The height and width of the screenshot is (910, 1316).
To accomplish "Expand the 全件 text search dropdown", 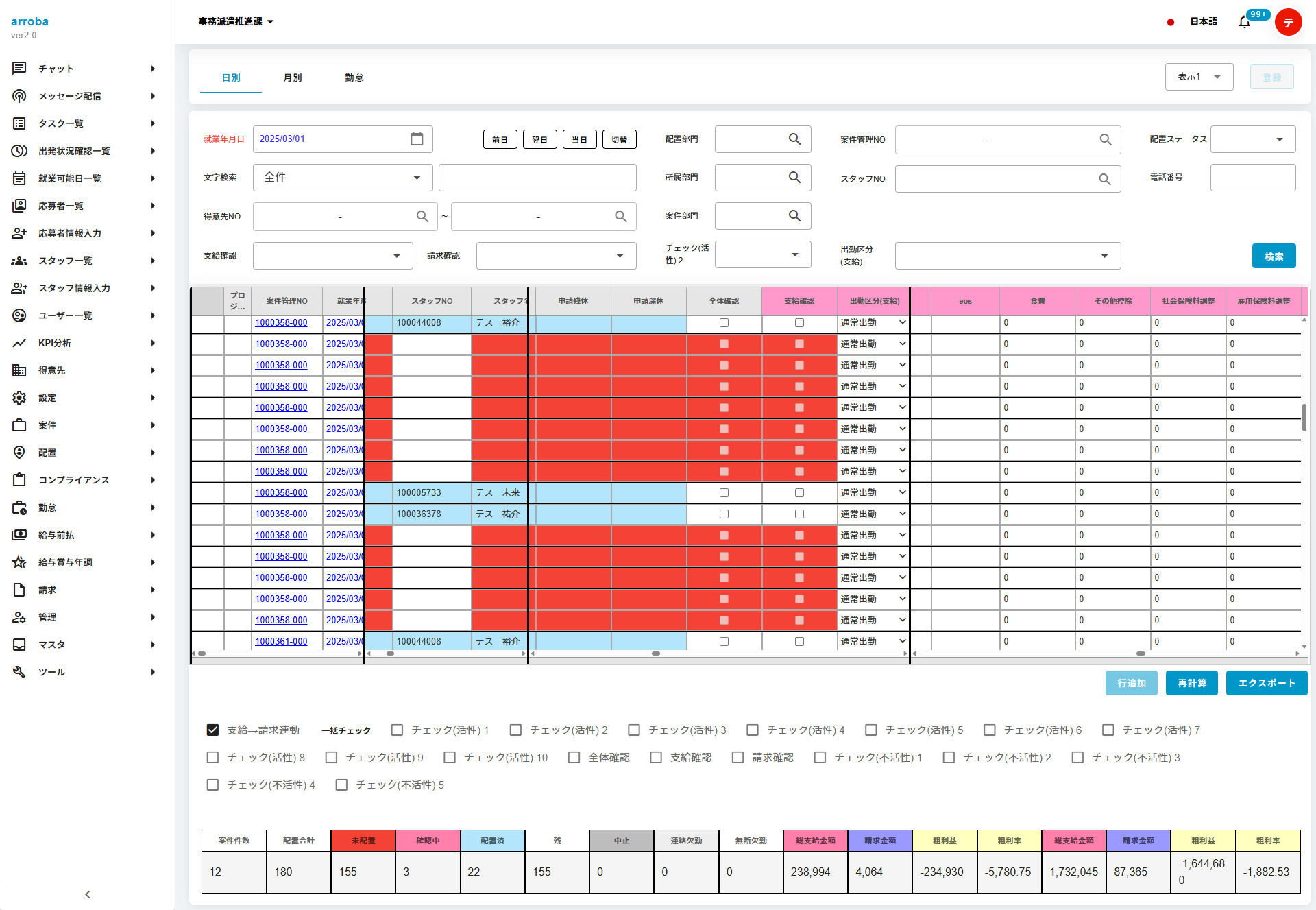I will pos(343,178).
